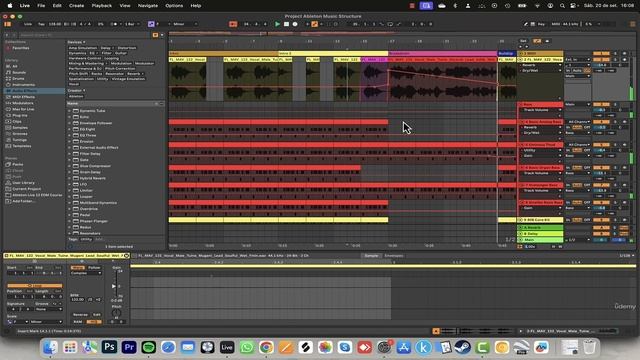640x360 pixels.
Task: Toggle the Follow playback button in transport
Action: point(233,24)
